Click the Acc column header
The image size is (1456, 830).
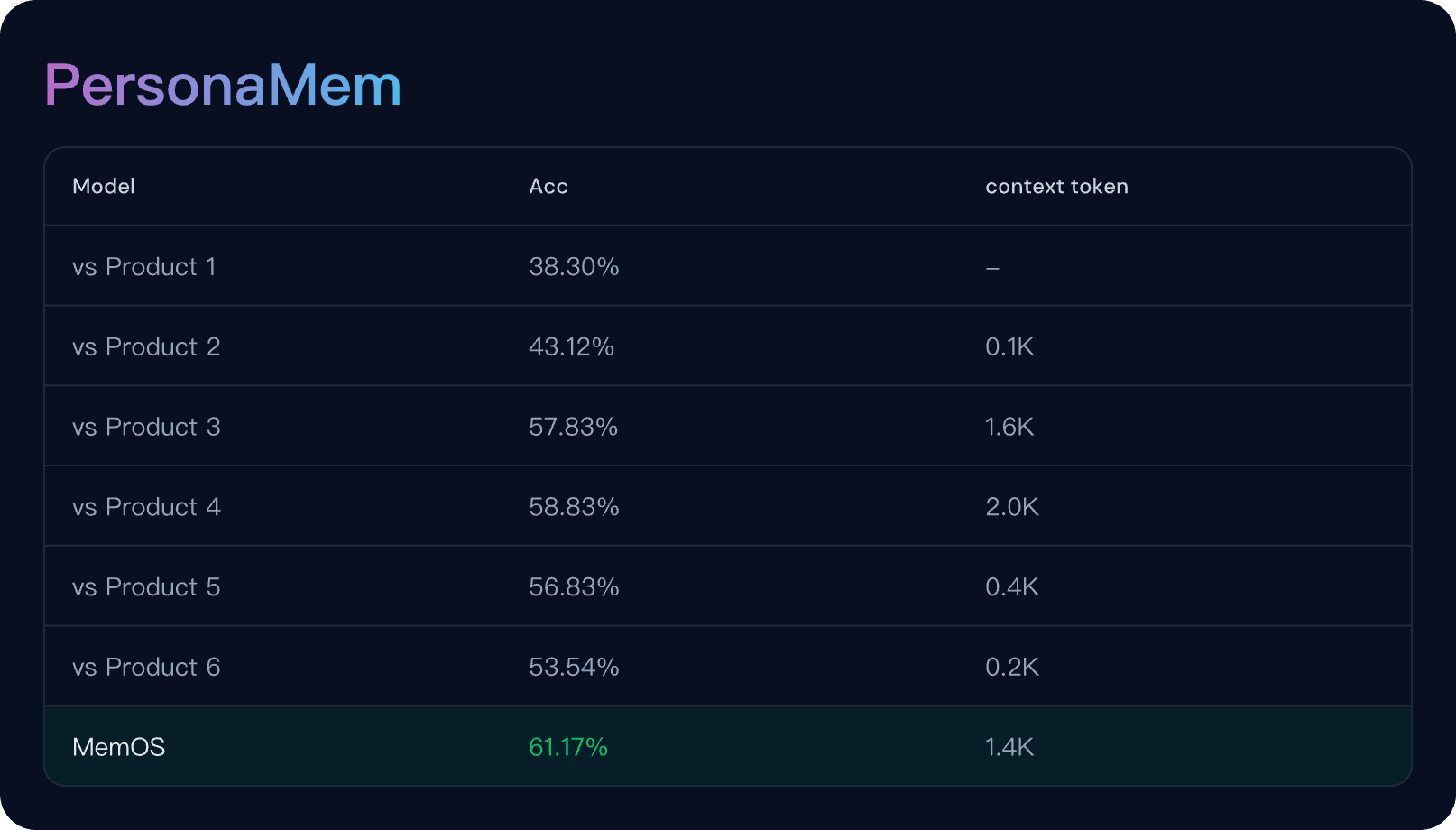coord(548,187)
